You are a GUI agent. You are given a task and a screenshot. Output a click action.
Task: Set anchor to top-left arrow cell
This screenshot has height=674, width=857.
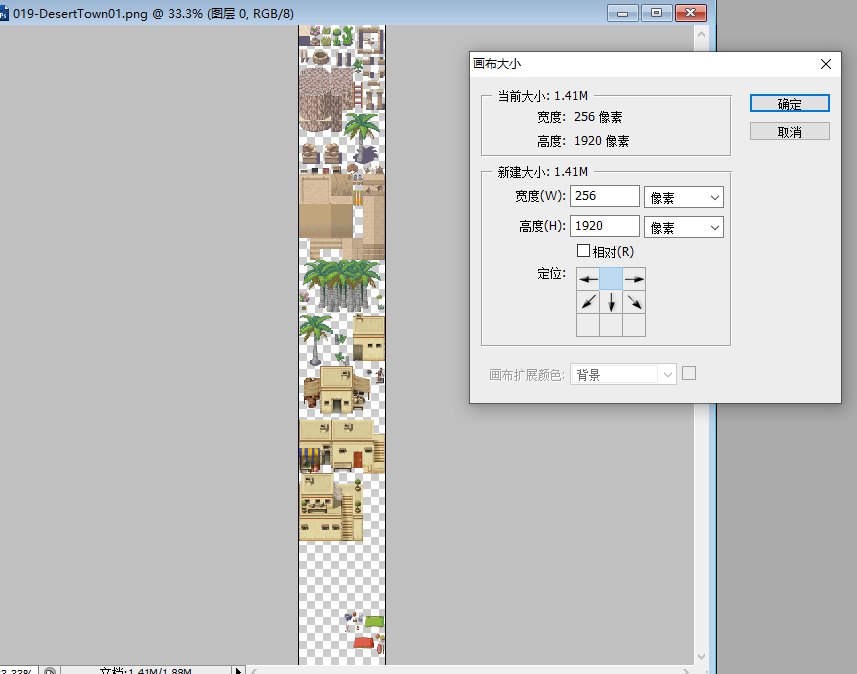click(x=588, y=279)
